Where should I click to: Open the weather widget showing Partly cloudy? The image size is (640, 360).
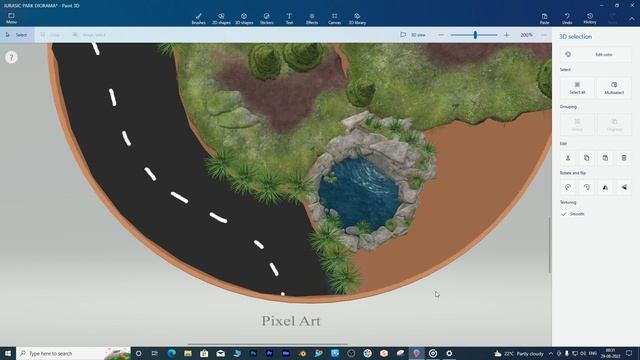tap(519, 353)
